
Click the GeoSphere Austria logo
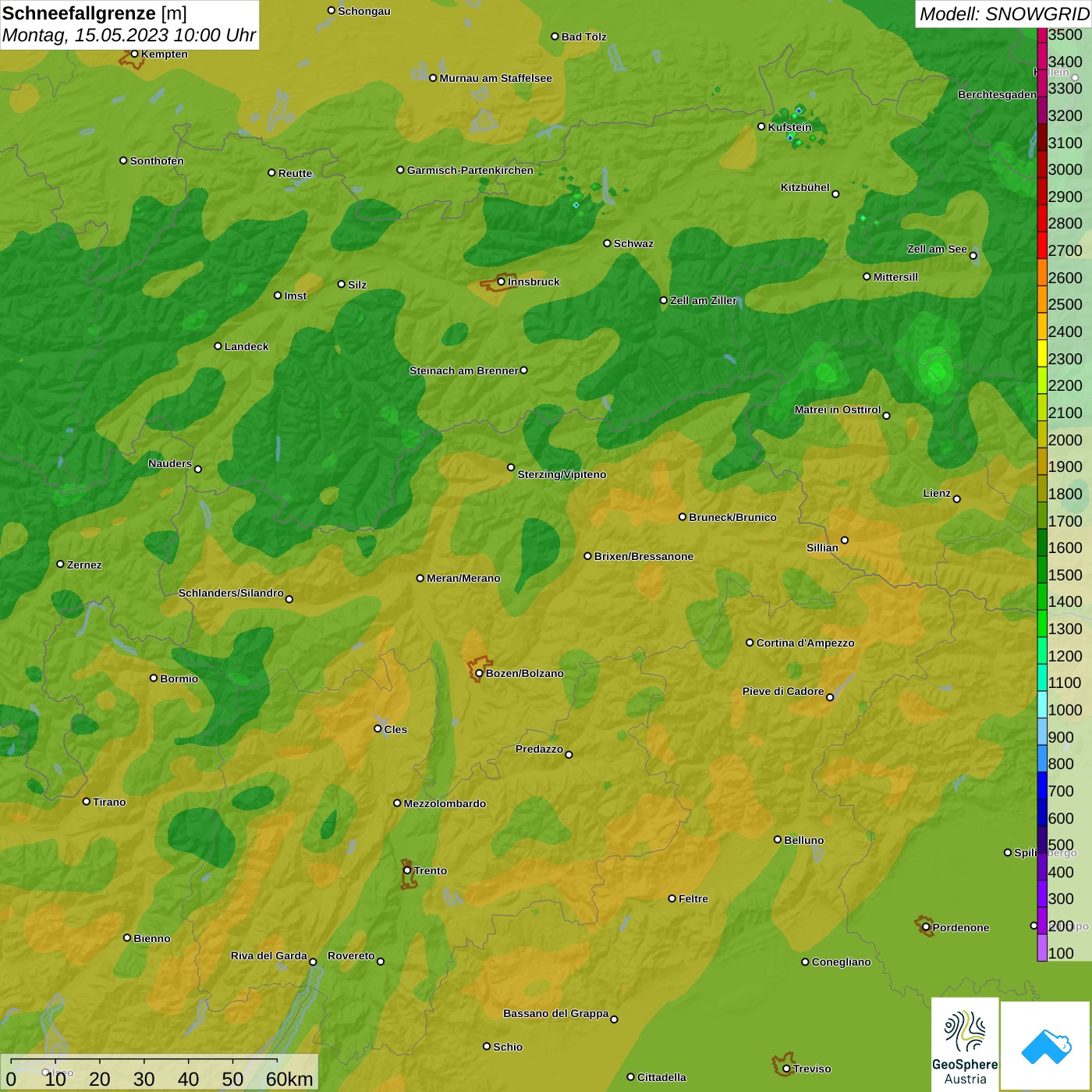pos(965,1044)
